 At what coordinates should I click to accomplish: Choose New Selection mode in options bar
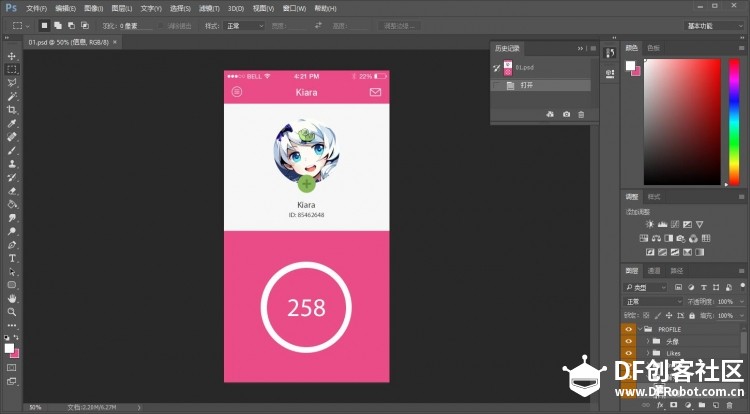[44, 25]
